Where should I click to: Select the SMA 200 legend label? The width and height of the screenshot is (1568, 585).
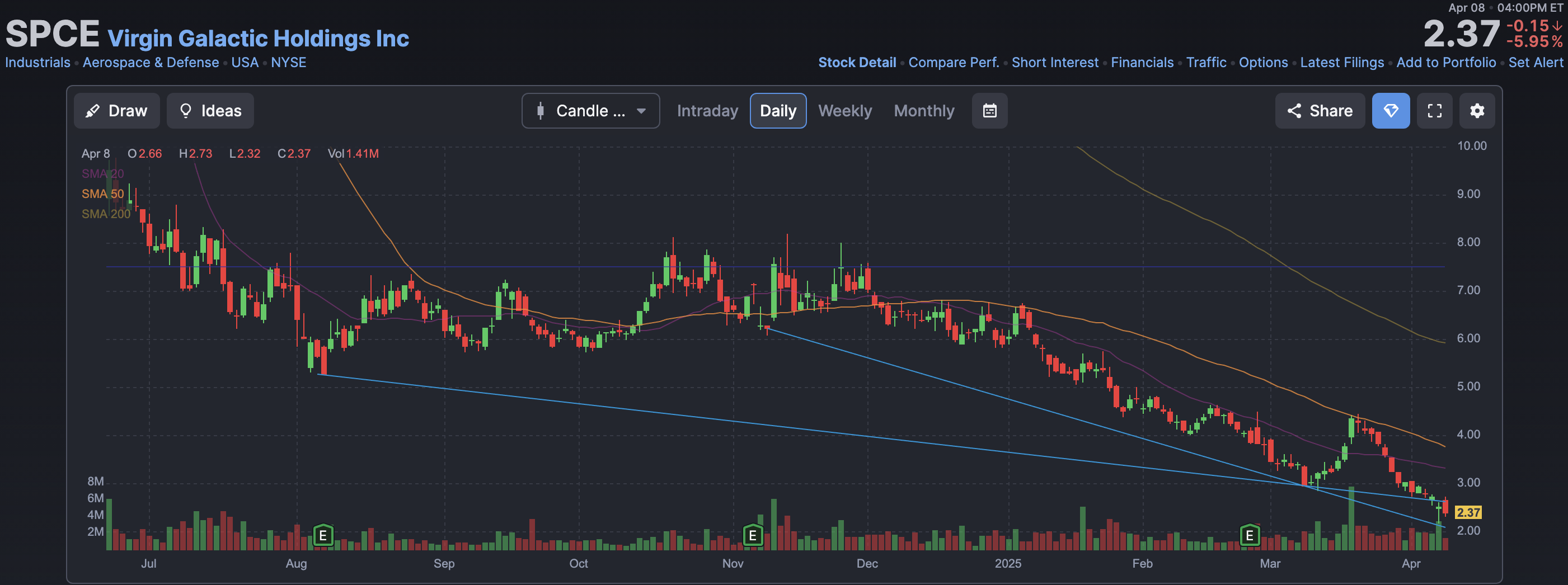coord(106,214)
